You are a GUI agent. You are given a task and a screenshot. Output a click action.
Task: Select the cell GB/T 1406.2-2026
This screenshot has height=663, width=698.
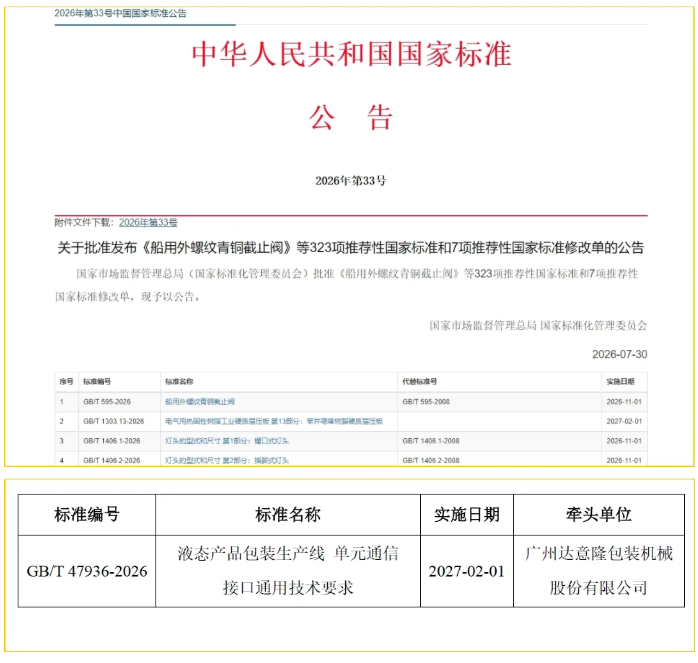coord(112,460)
